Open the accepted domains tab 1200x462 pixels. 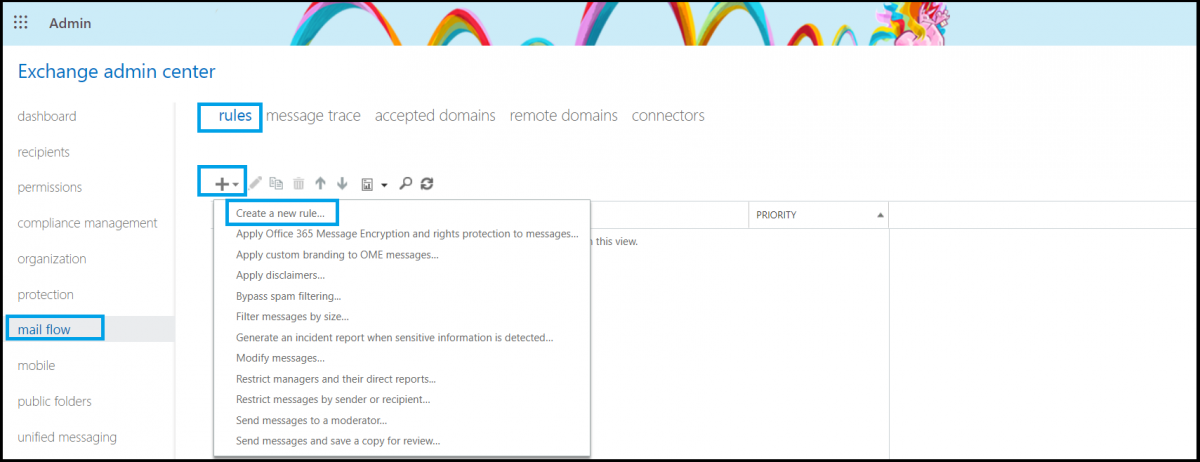coord(435,116)
